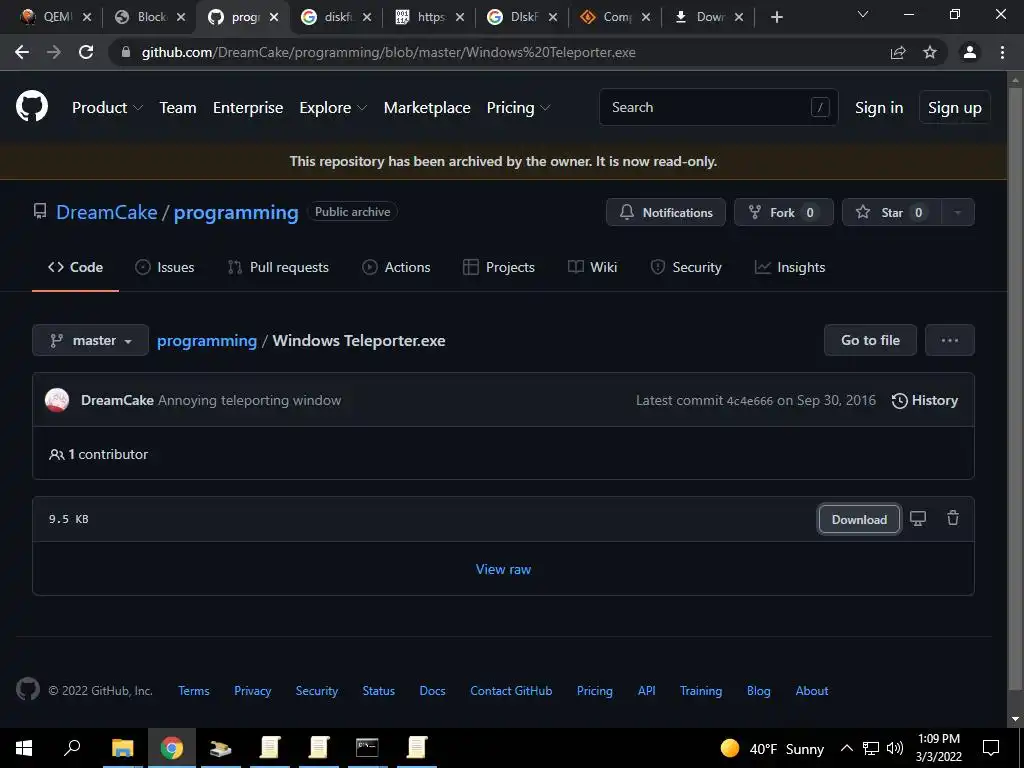
Task: Open network icon in system tray
Action: pos(871,748)
